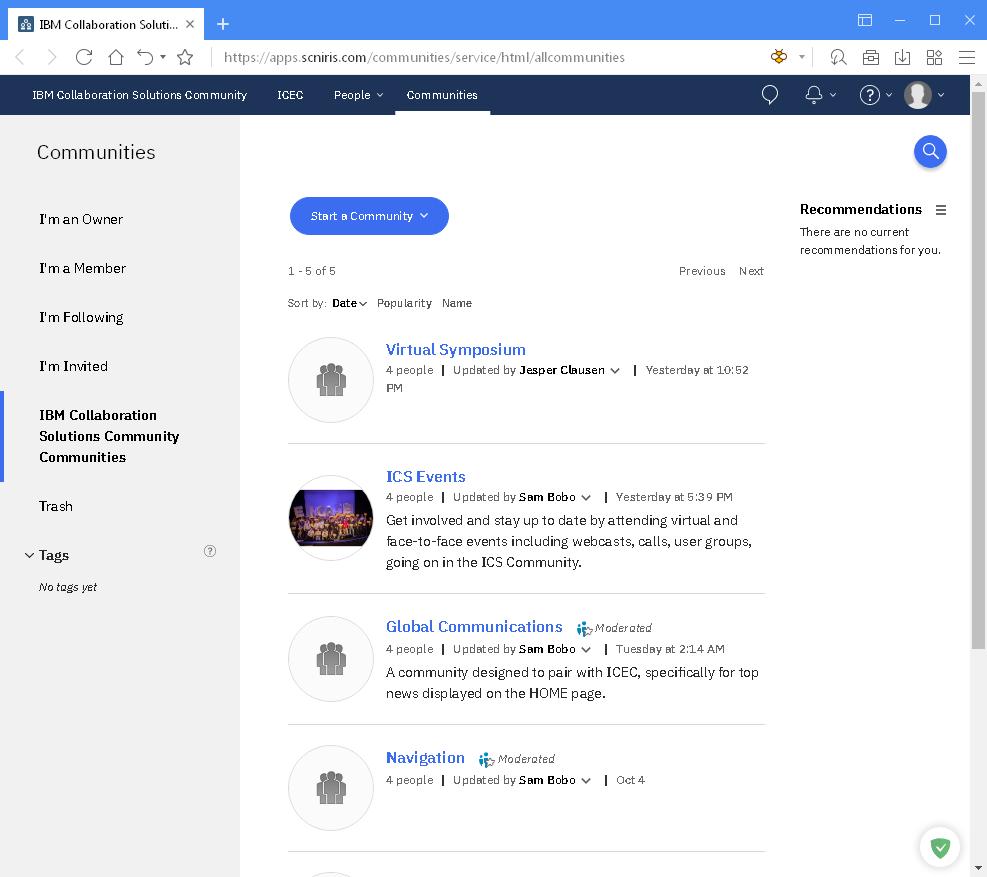
Task: Toggle Date sort direction
Action: click(x=349, y=303)
